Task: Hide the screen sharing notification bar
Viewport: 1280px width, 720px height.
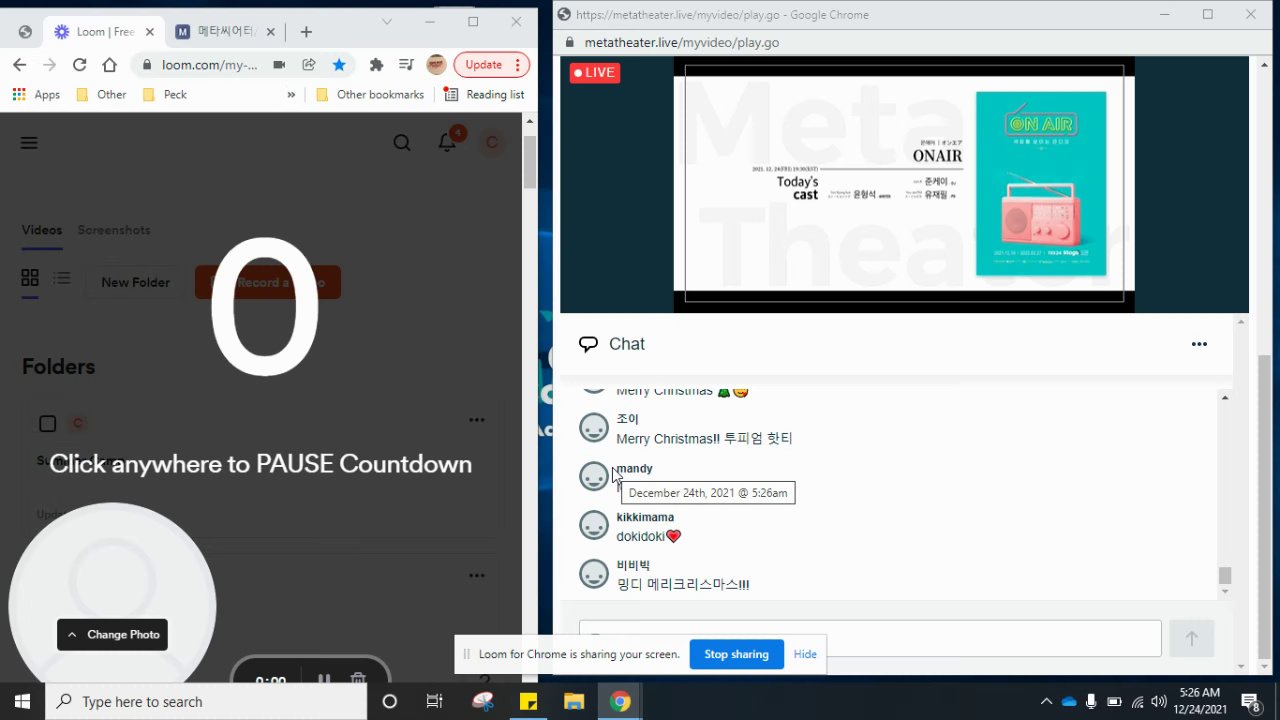Action: point(805,654)
